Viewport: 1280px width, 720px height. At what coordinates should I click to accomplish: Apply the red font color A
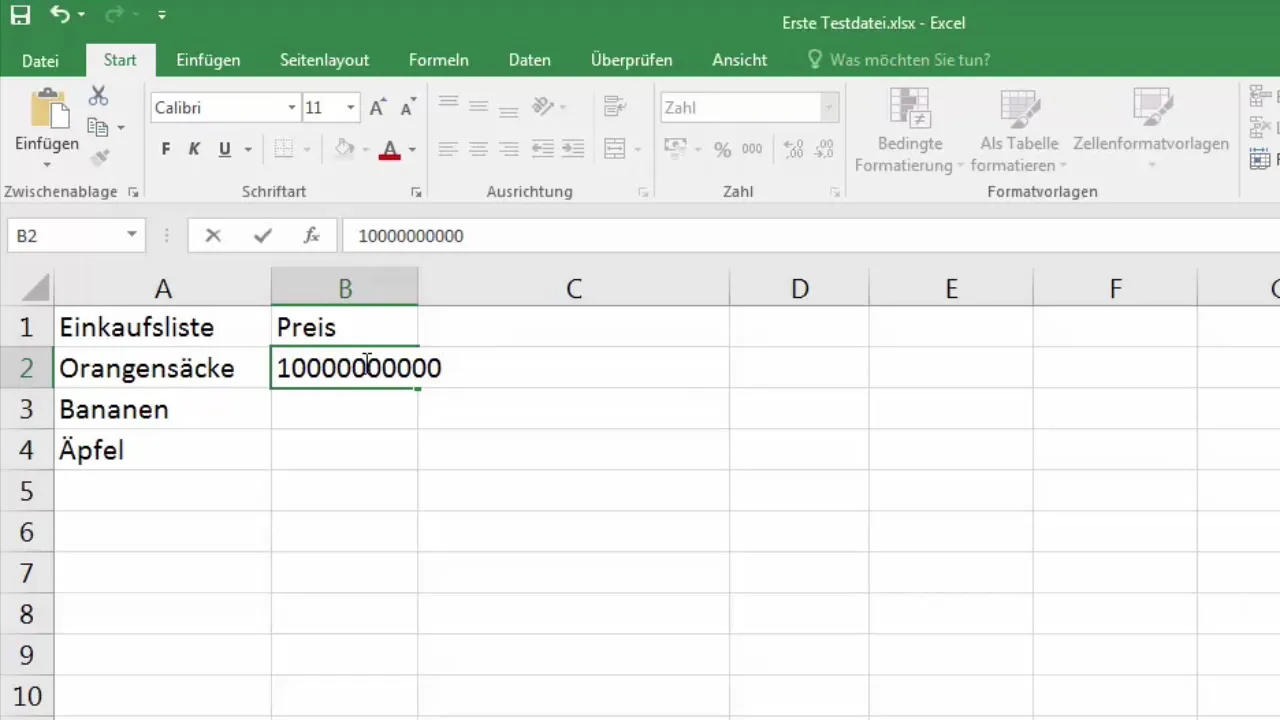[x=390, y=149]
